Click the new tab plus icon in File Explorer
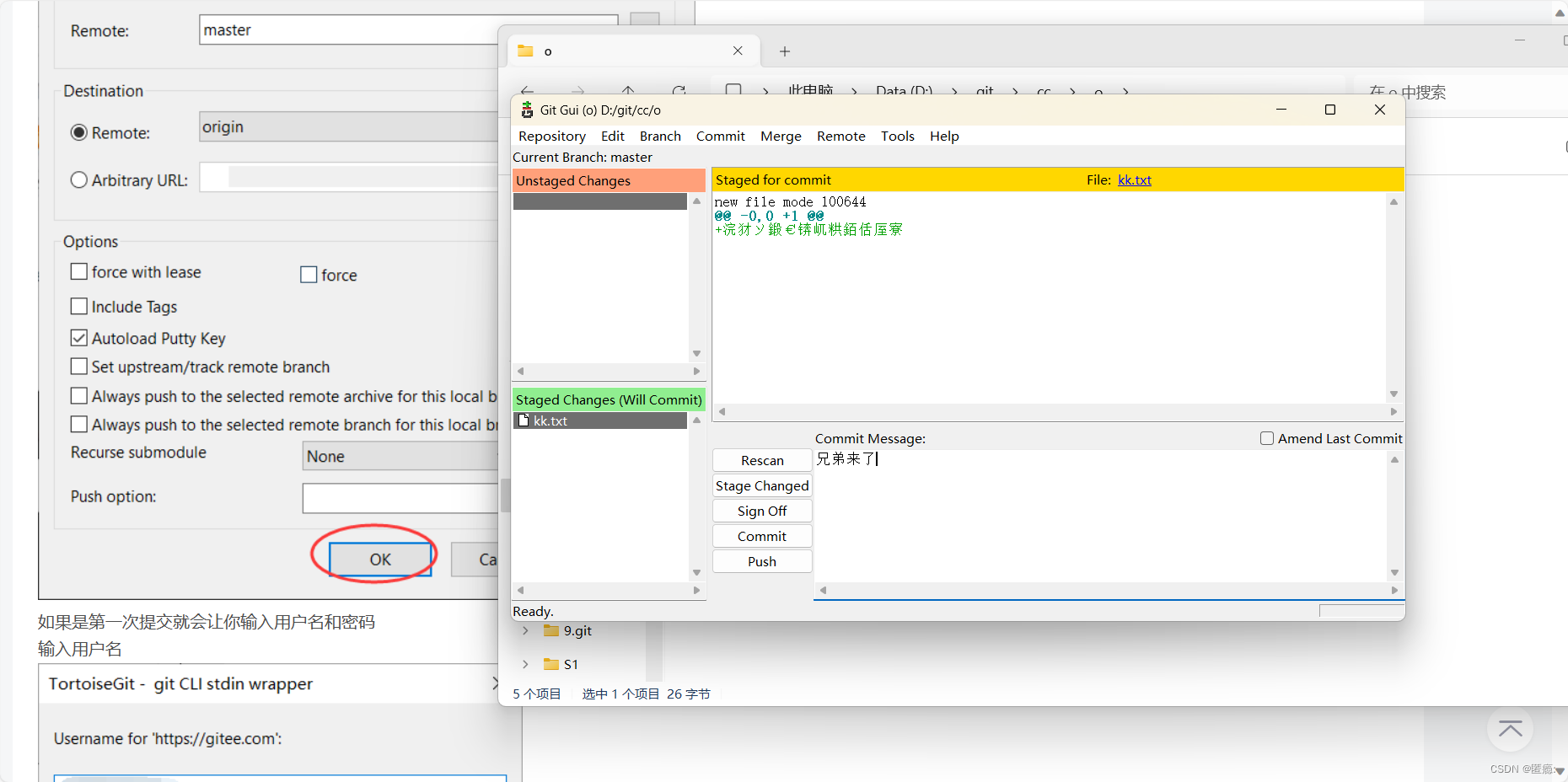The width and height of the screenshot is (1568, 782). click(x=784, y=51)
